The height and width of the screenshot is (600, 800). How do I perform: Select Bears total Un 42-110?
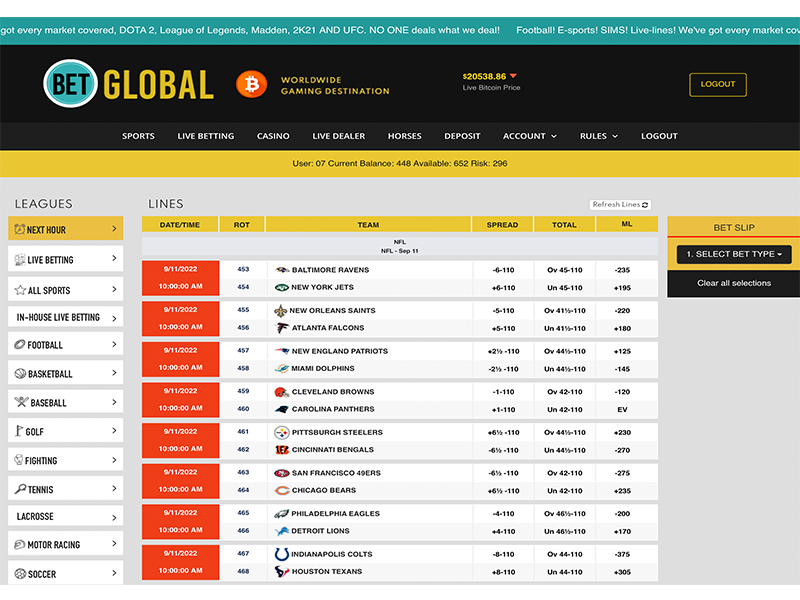tap(564, 491)
